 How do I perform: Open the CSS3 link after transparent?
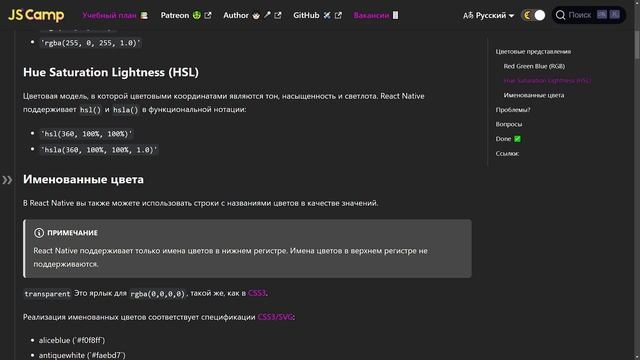tap(257, 293)
